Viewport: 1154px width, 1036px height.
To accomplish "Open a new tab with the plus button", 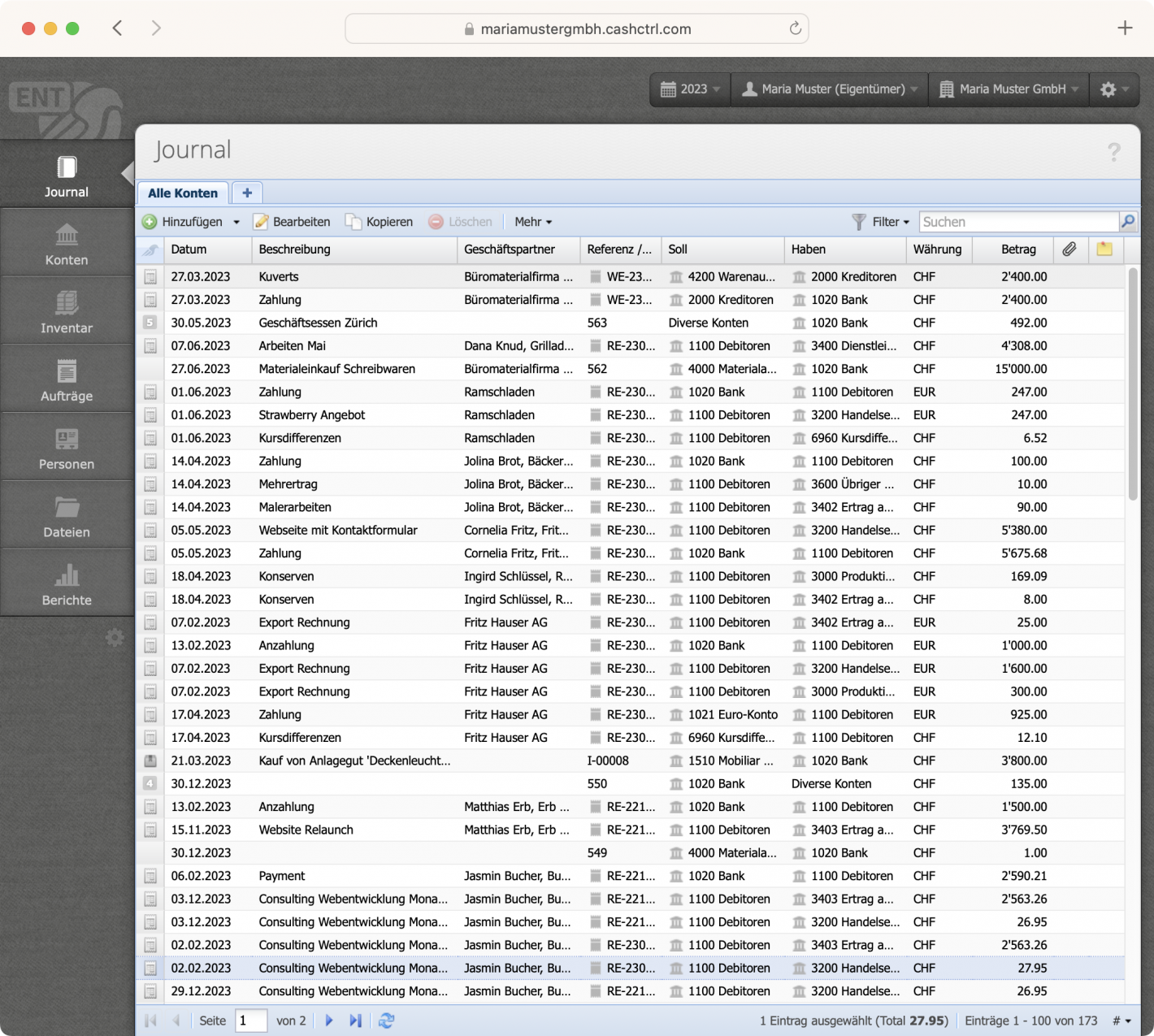I will [247, 193].
